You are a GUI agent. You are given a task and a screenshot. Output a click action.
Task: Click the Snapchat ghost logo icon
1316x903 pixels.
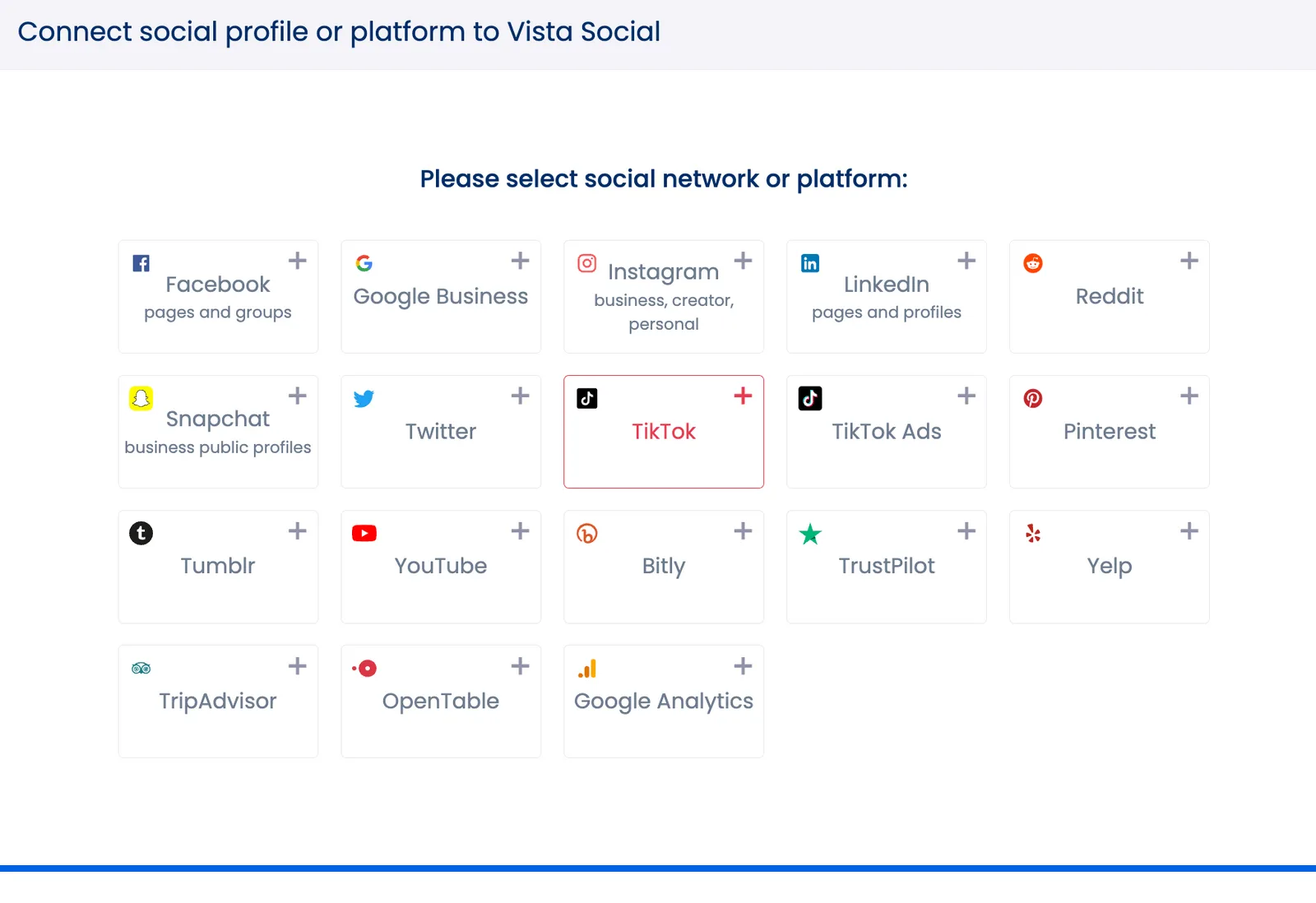(141, 398)
